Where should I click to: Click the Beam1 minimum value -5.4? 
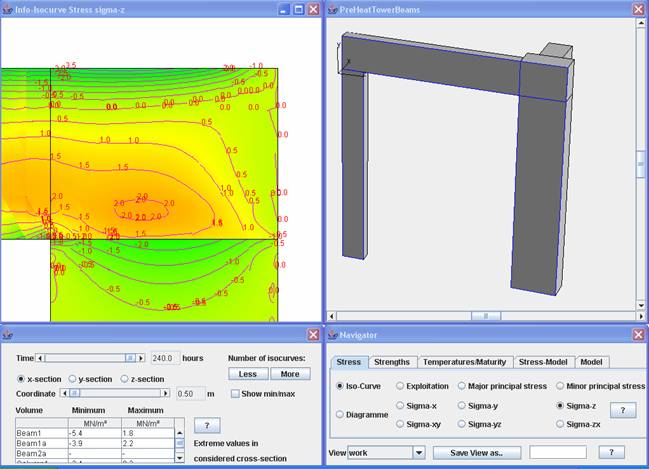pos(95,433)
